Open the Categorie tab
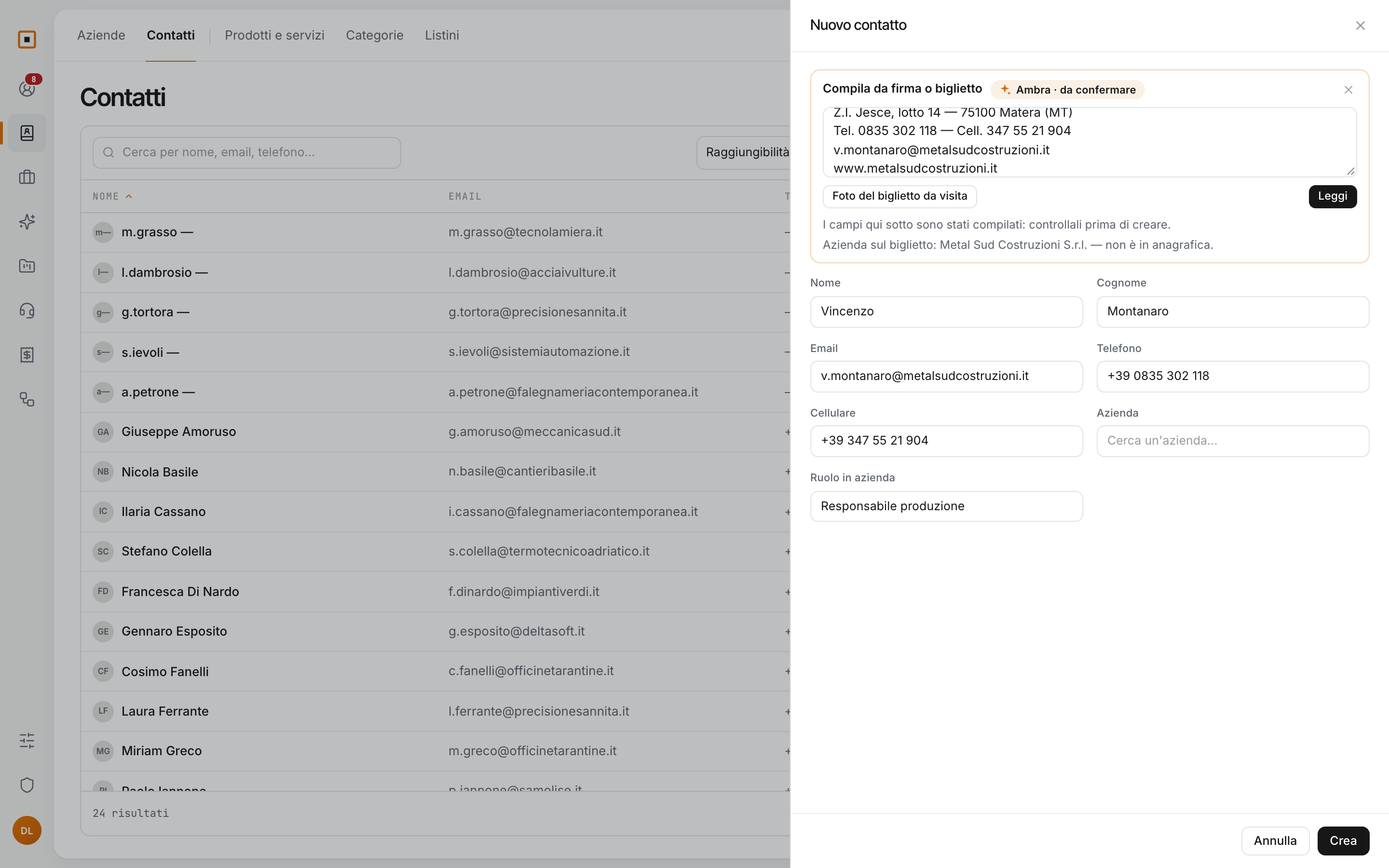 pyautogui.click(x=374, y=35)
